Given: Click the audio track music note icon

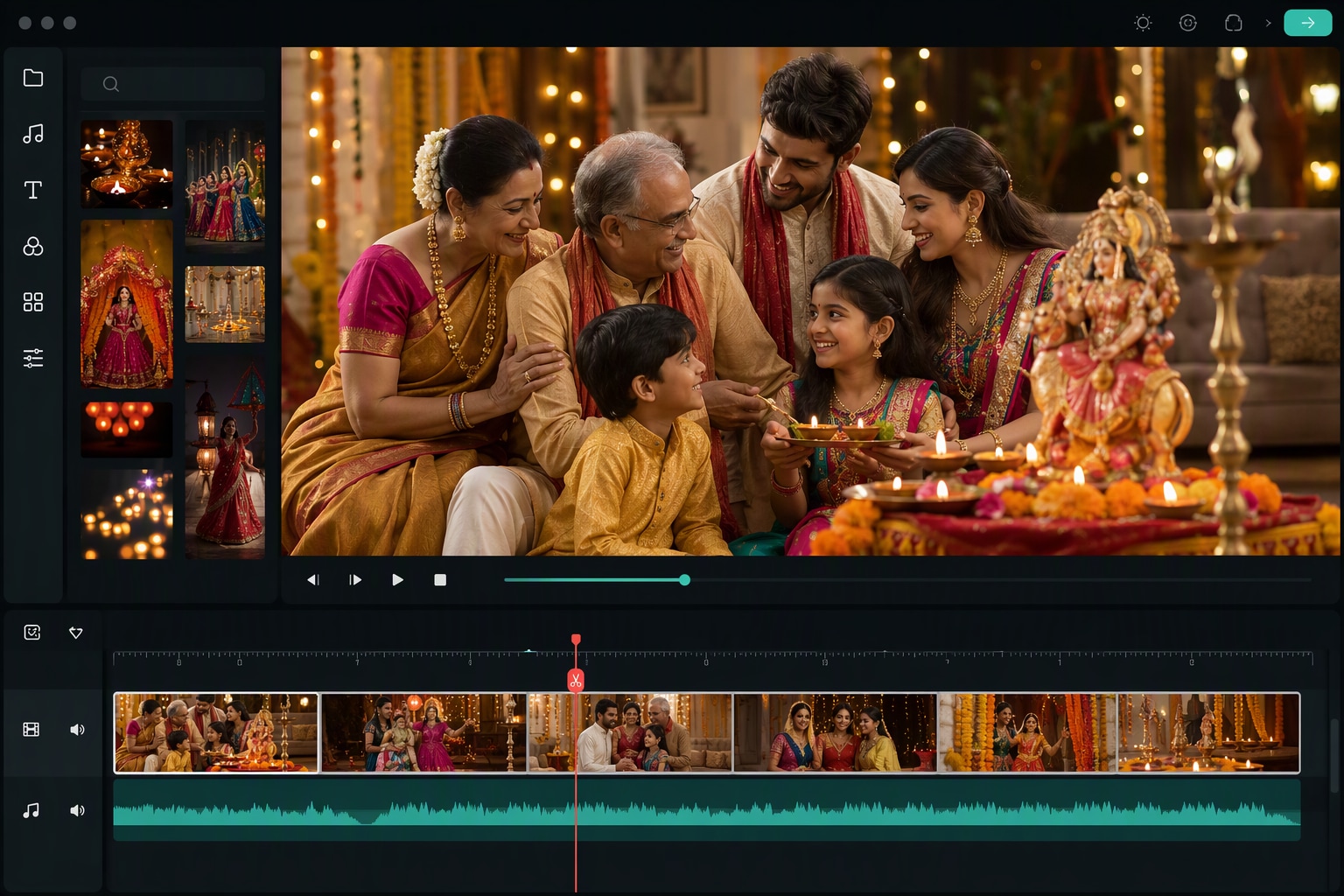Looking at the screenshot, I should click(x=31, y=810).
